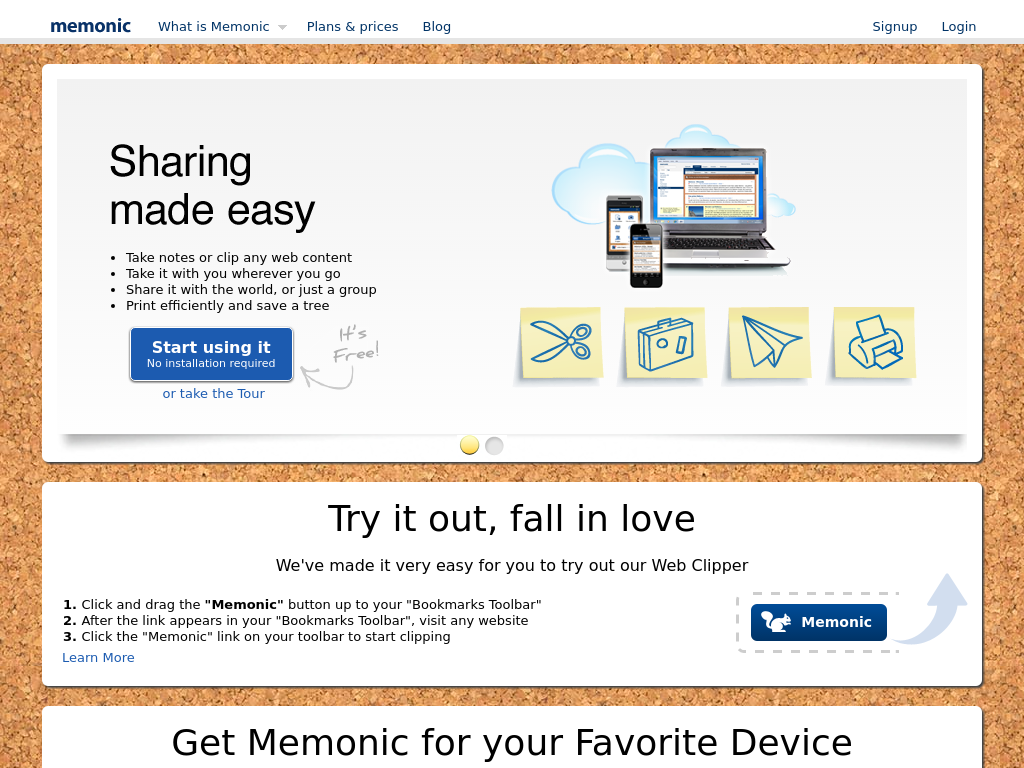This screenshot has height=768, width=1024.
Task: Switch to the second gray slide dot
Action: pyautogui.click(x=494, y=445)
